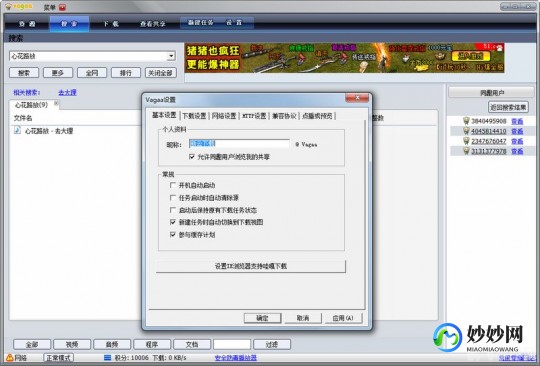
Task: Filter results by 视频
Action: (x=72, y=344)
